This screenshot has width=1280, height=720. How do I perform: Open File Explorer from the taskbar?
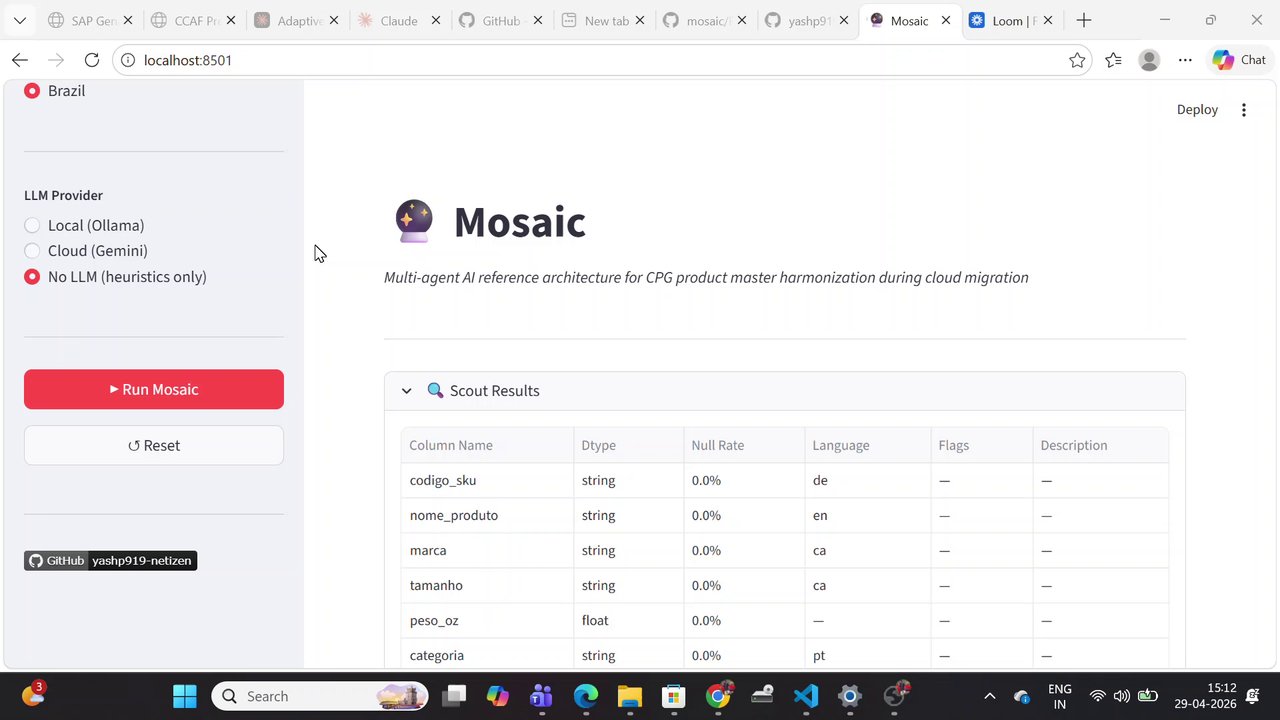629,696
